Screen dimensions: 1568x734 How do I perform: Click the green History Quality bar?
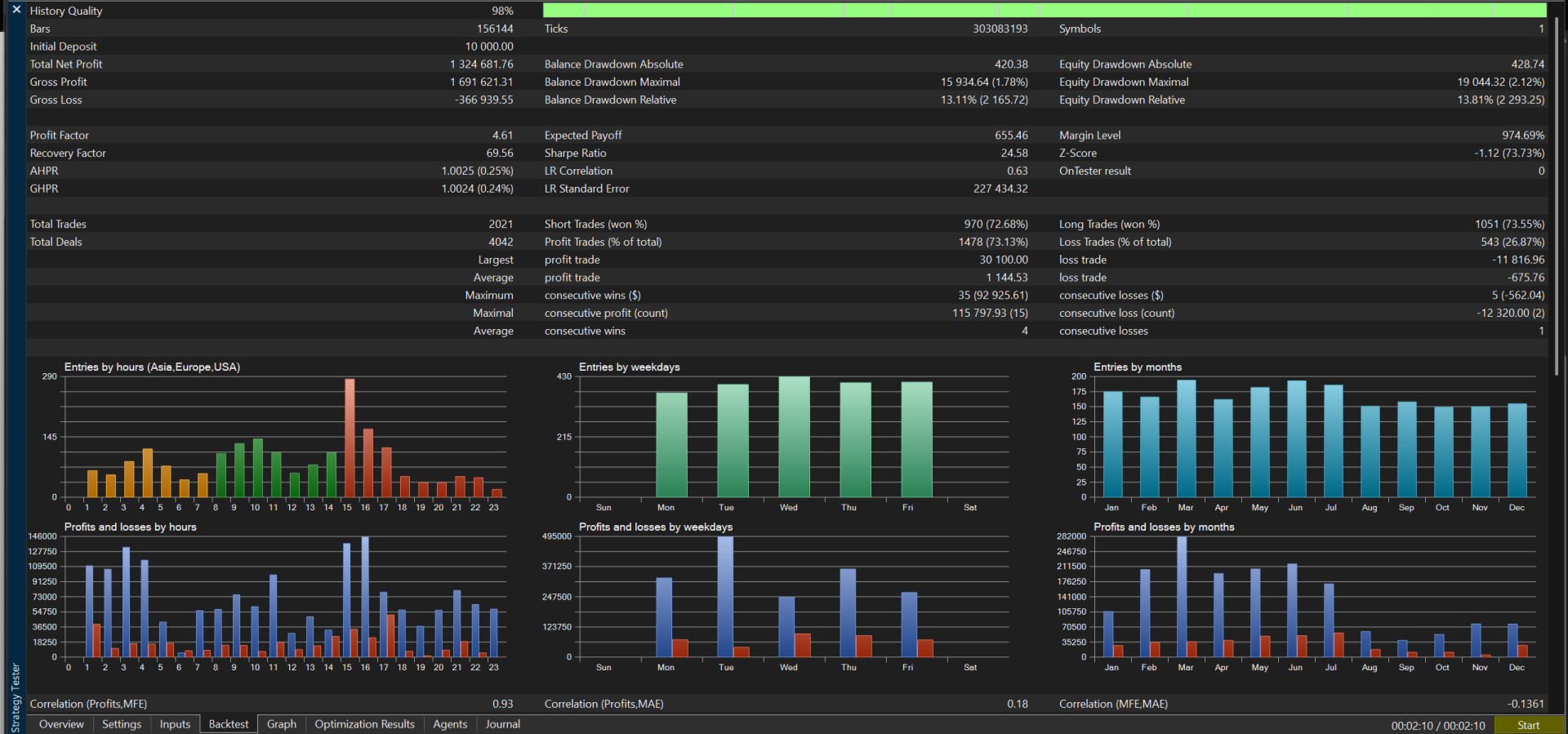coord(1045,10)
